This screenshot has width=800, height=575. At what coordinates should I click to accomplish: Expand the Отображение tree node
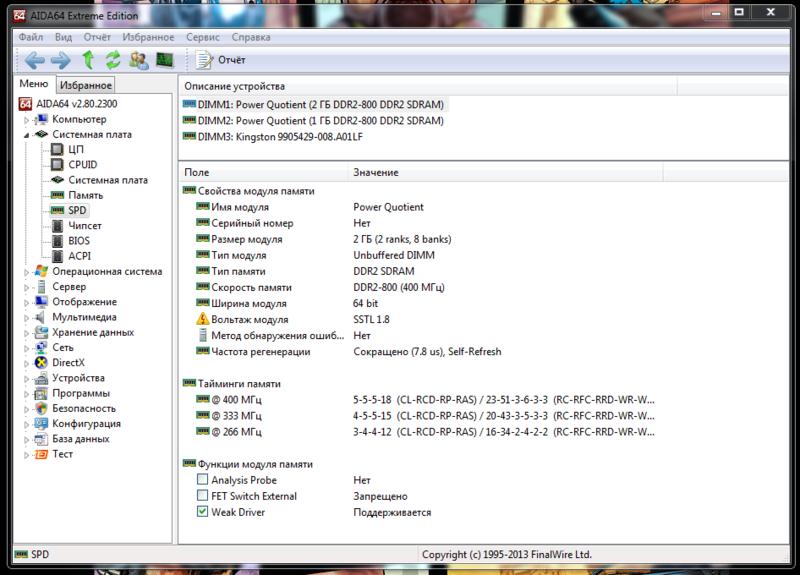(x=27, y=303)
